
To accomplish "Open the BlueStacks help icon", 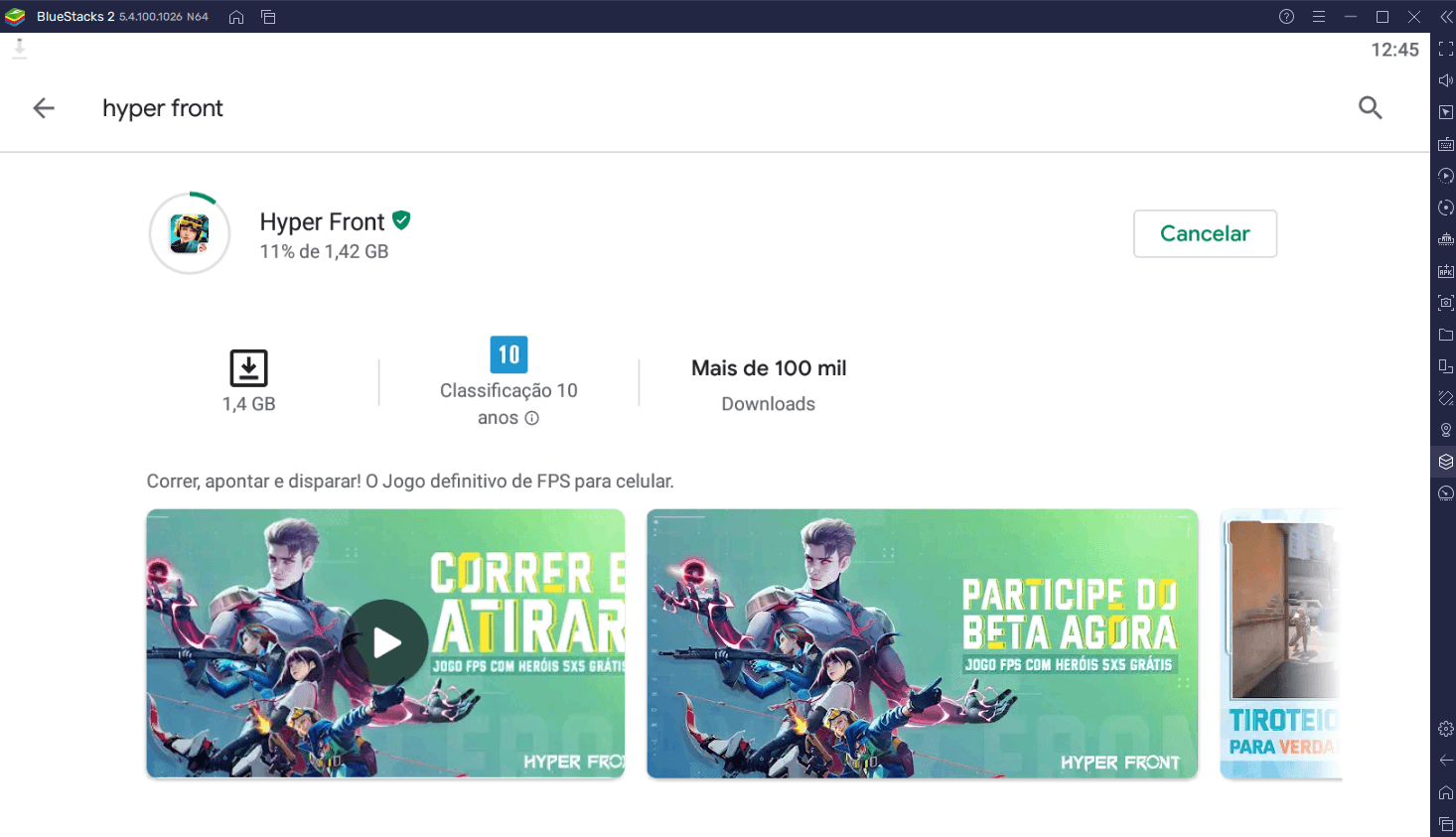I will 1286,17.
